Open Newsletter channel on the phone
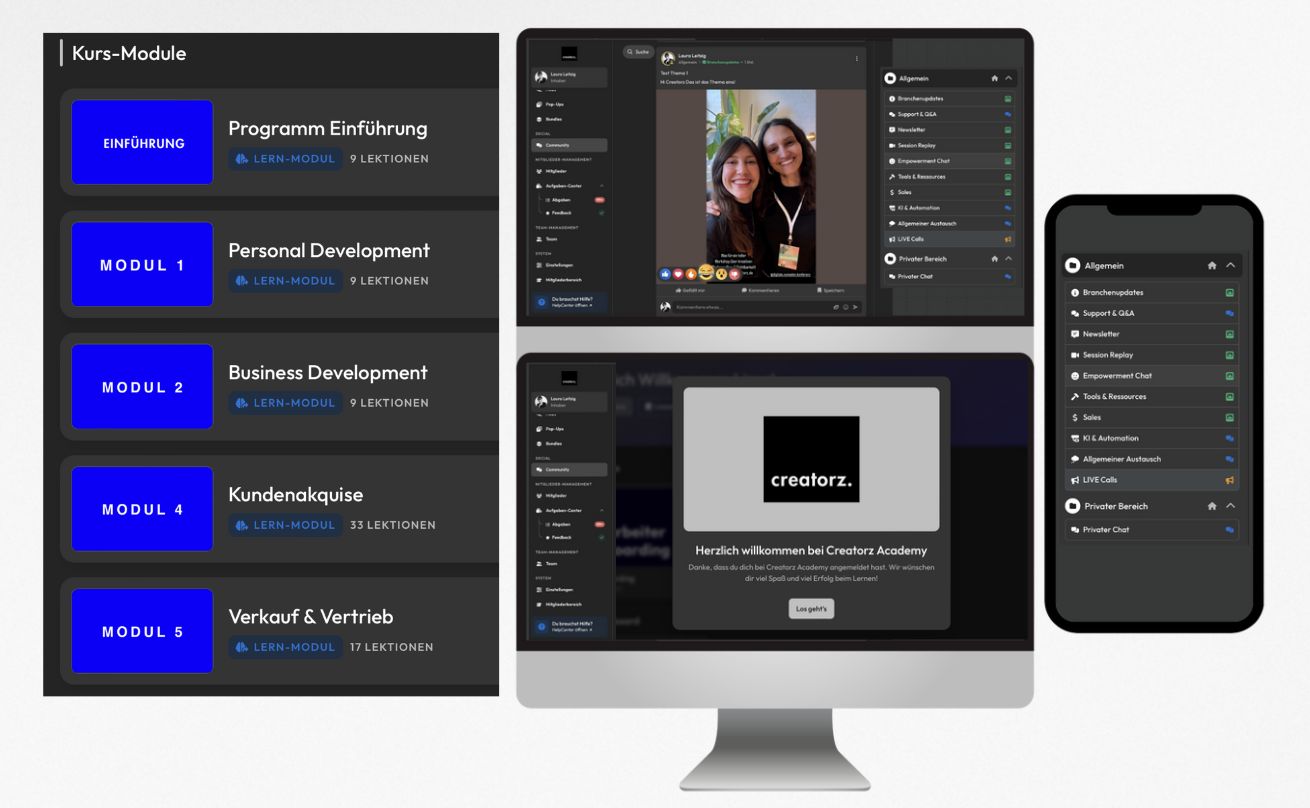The width and height of the screenshot is (1310, 808). (x=1152, y=334)
